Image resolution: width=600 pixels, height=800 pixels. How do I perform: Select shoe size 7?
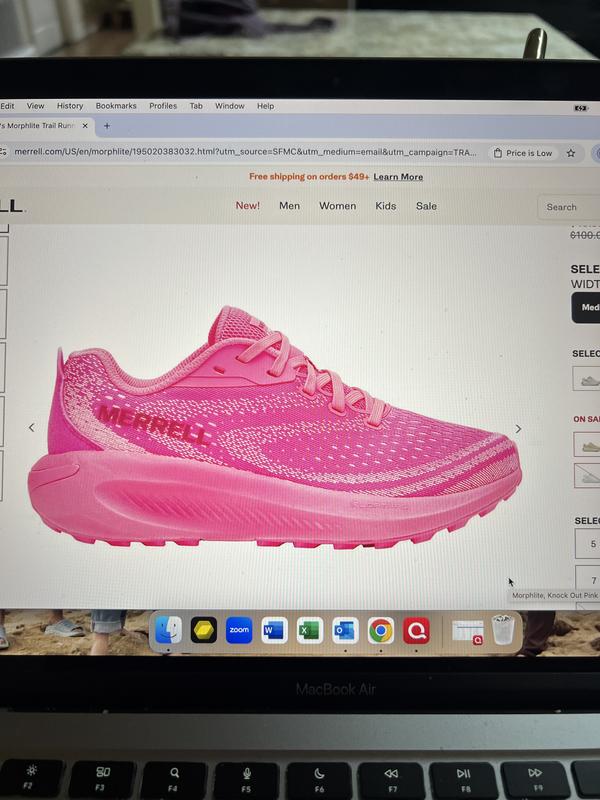(x=588, y=580)
